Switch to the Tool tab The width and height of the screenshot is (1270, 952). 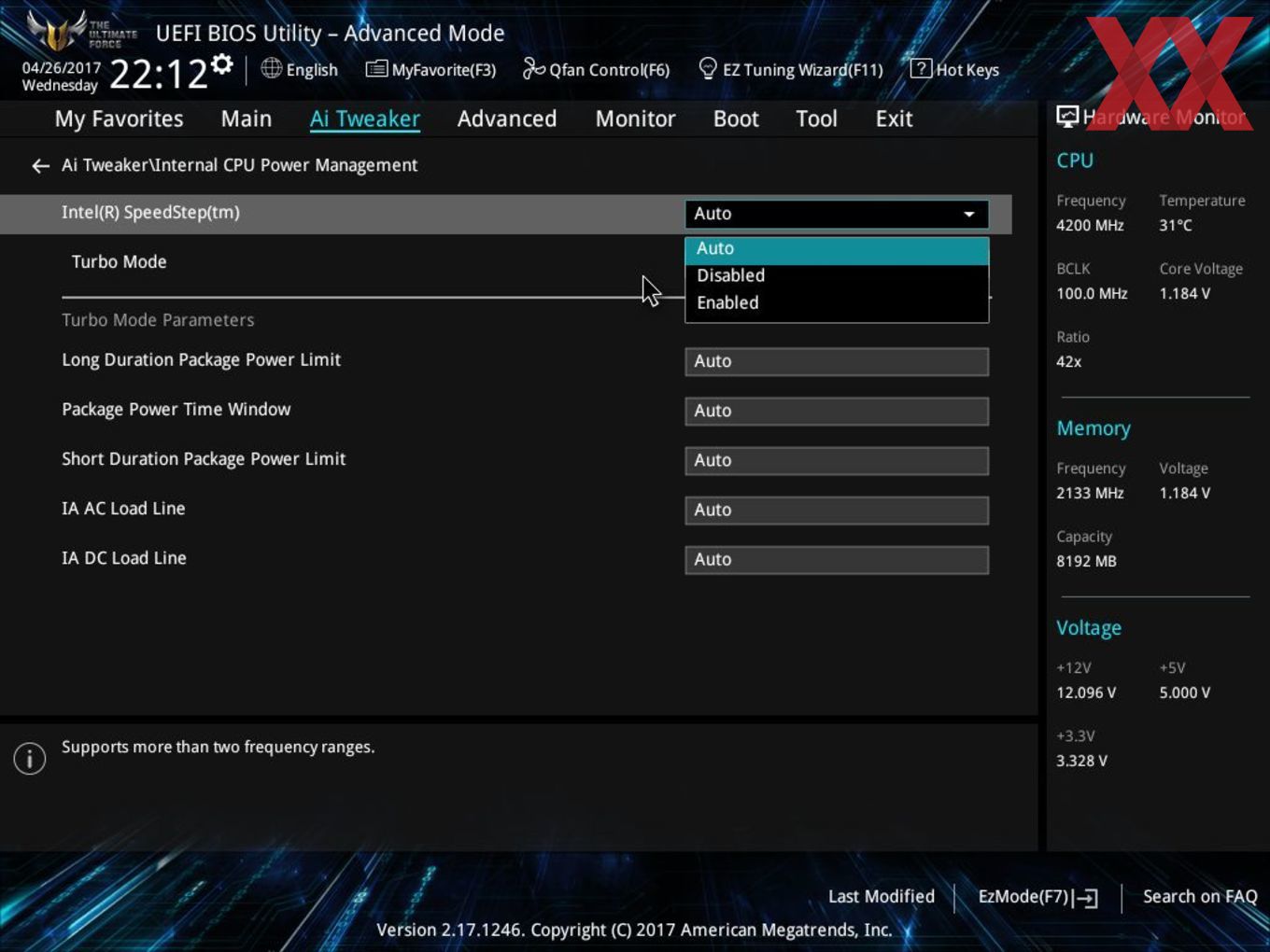[x=816, y=119]
